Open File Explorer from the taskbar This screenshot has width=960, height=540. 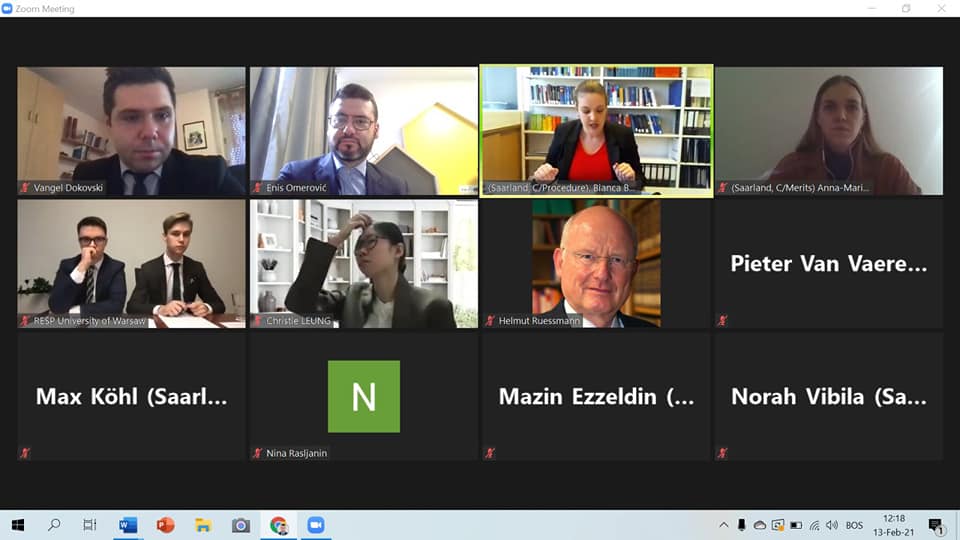coord(203,525)
